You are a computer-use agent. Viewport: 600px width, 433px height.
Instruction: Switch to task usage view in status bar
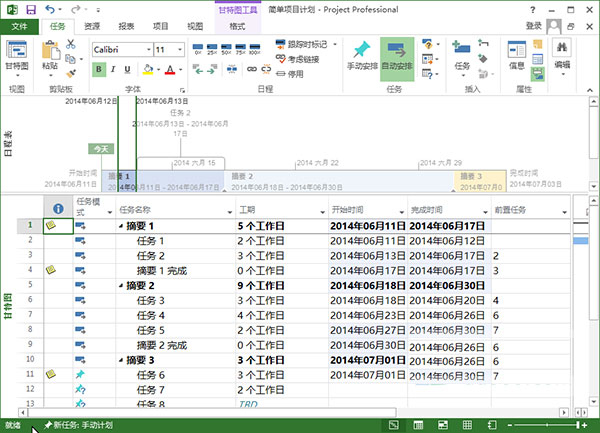(x=418, y=425)
